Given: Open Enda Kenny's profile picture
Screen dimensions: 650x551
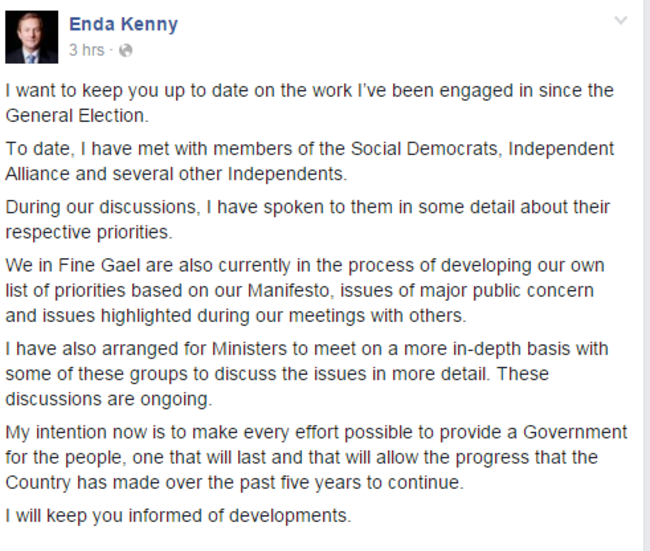Looking at the screenshot, I should coord(32,37).
